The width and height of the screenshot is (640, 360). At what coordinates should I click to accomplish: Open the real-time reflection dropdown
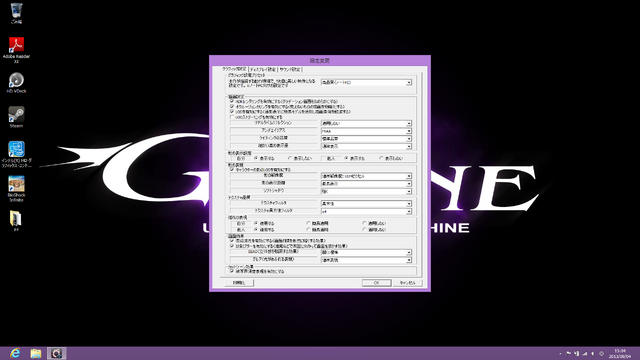[x=366, y=123]
